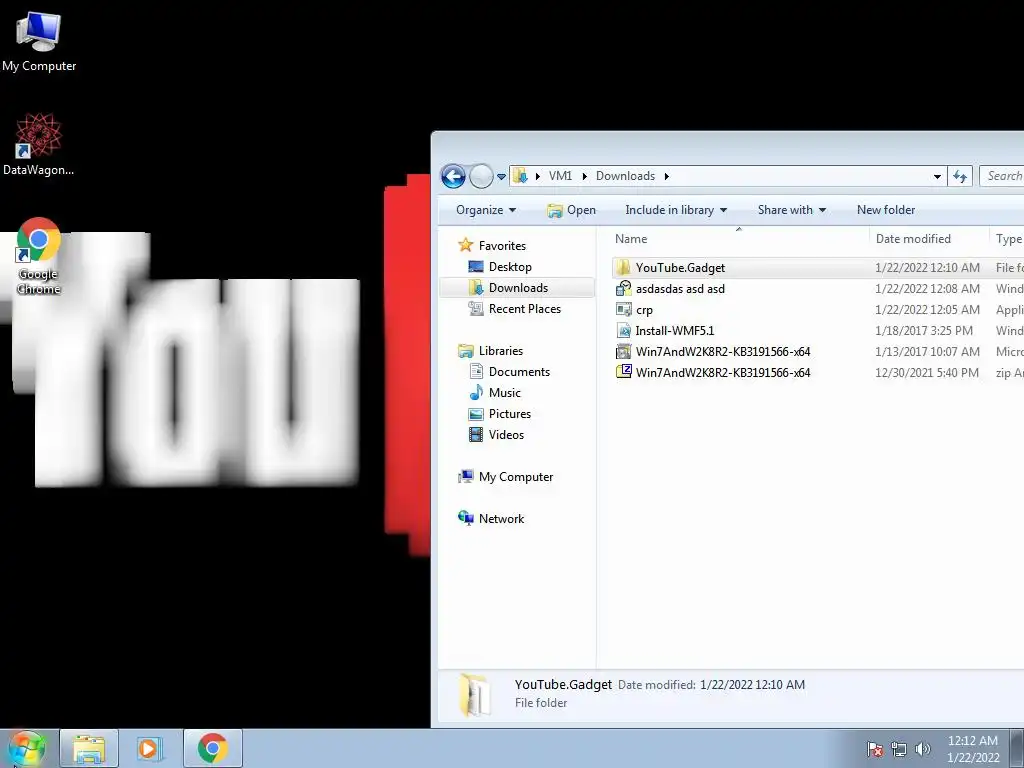Viewport: 1024px width, 768px height.
Task: Select VM1 in the address path
Action: click(560, 176)
